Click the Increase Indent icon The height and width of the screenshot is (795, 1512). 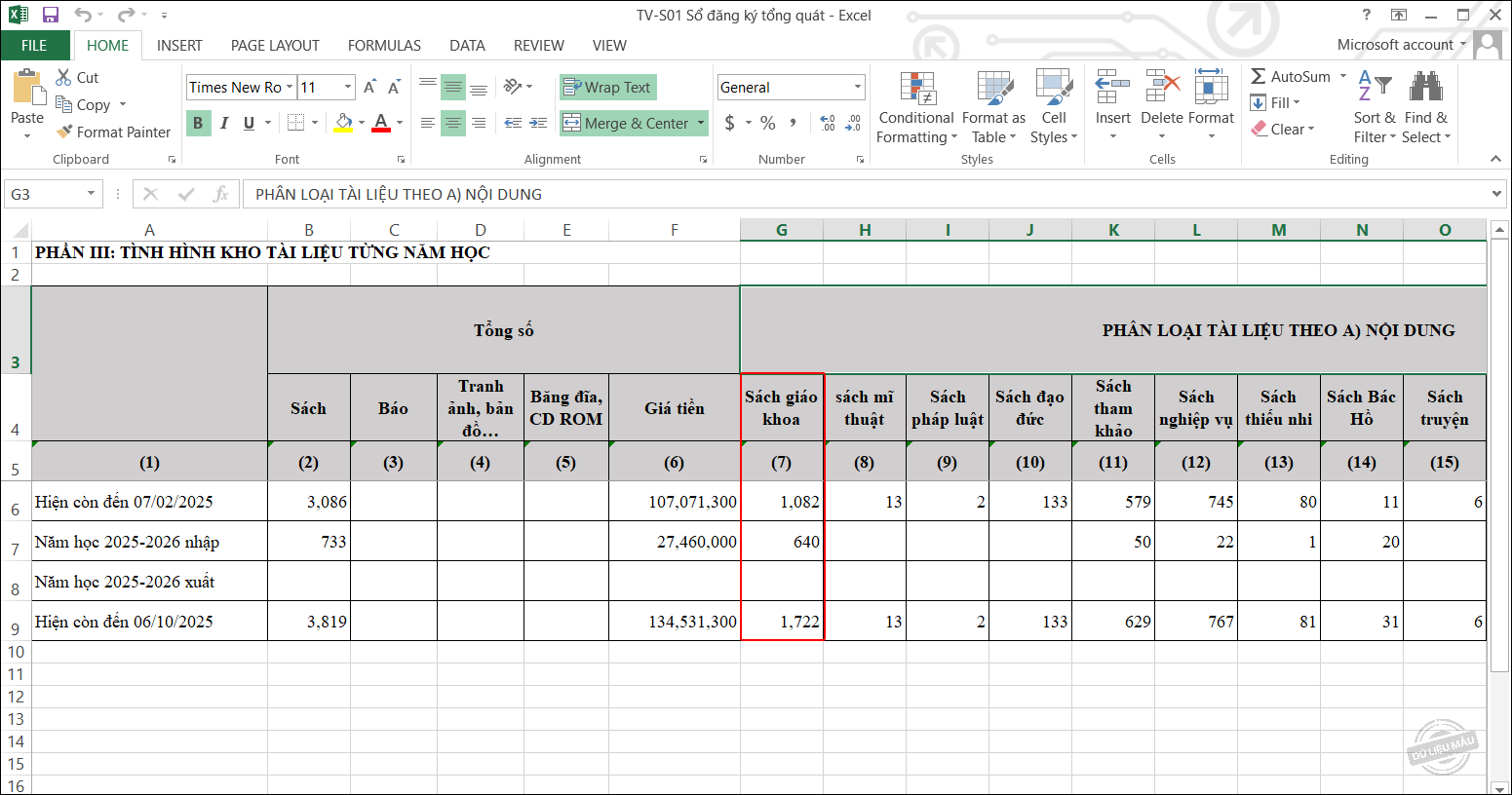click(x=538, y=123)
